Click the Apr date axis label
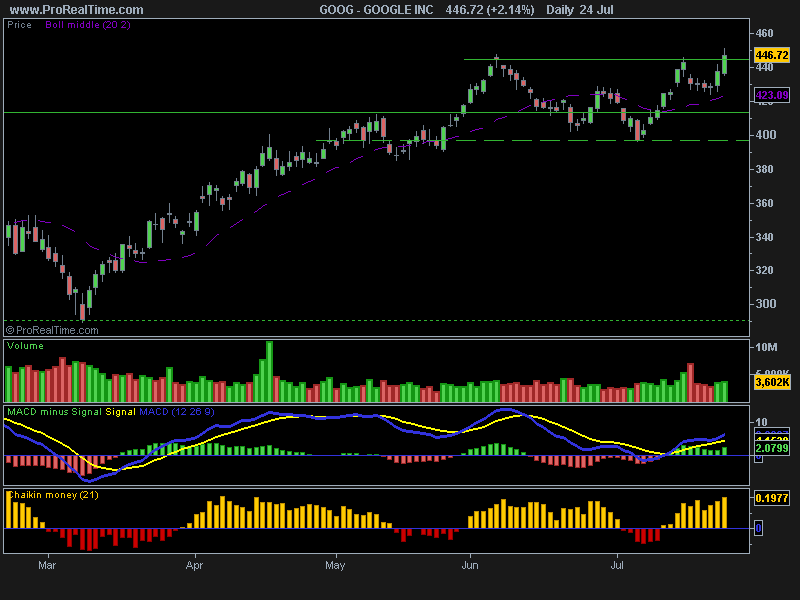 [x=194, y=565]
